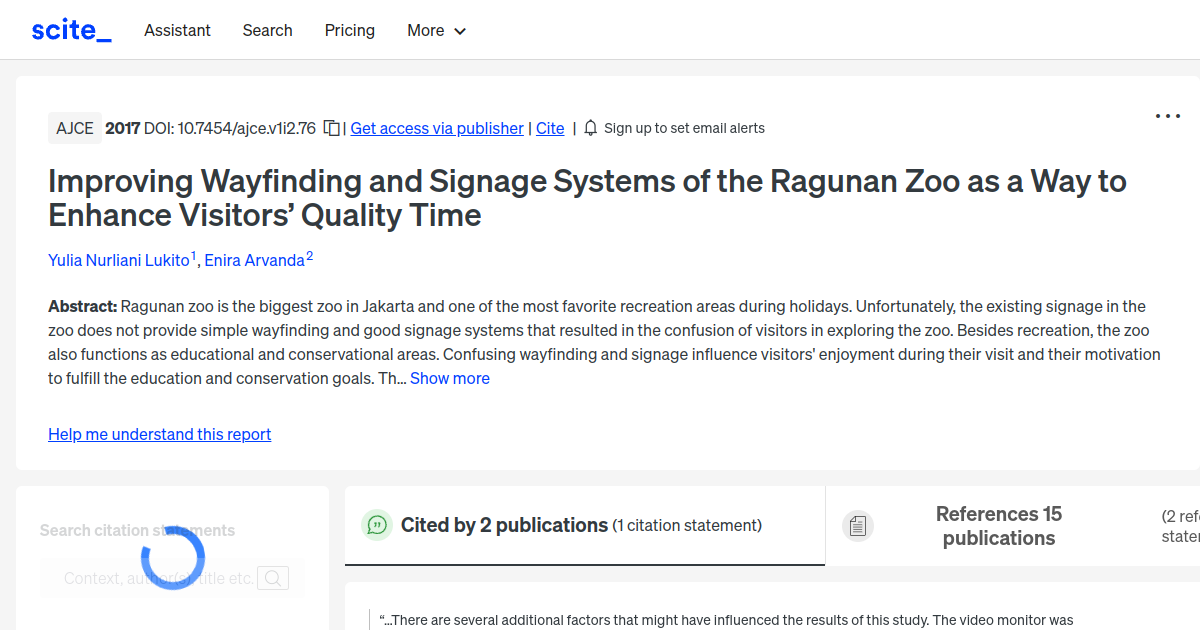Open Get access via publisher link
Screen dimensions: 1200x630
coord(437,128)
